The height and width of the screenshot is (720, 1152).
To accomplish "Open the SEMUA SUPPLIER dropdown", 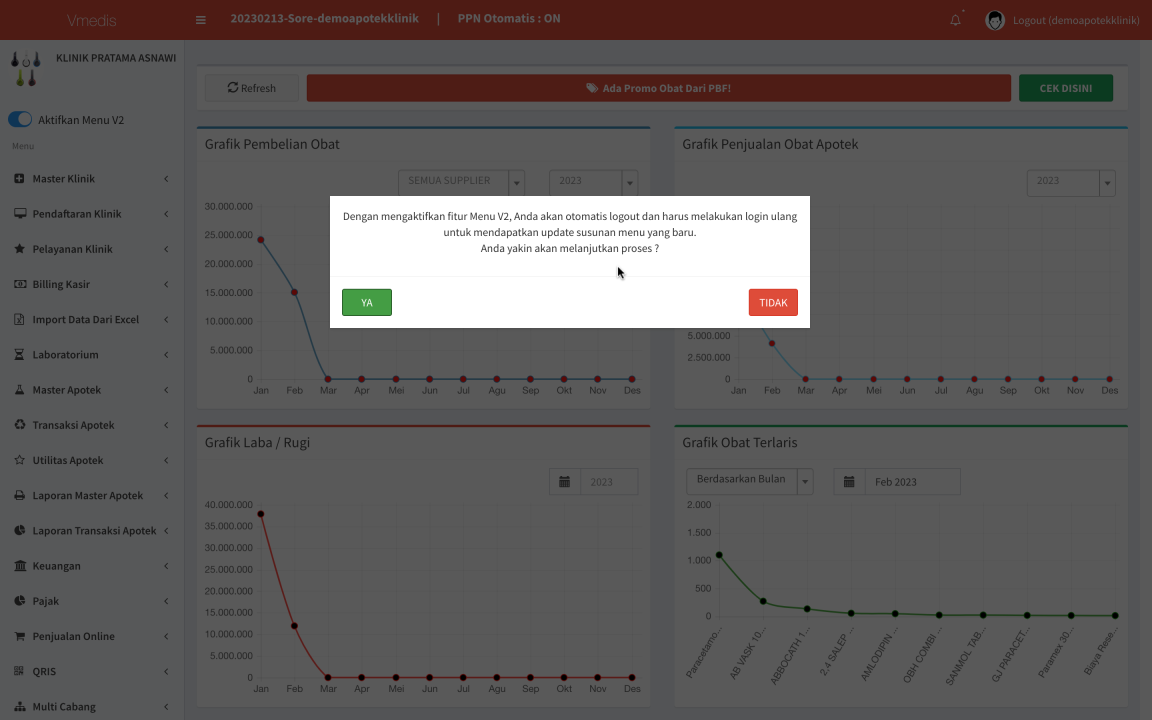I will 461,181.
